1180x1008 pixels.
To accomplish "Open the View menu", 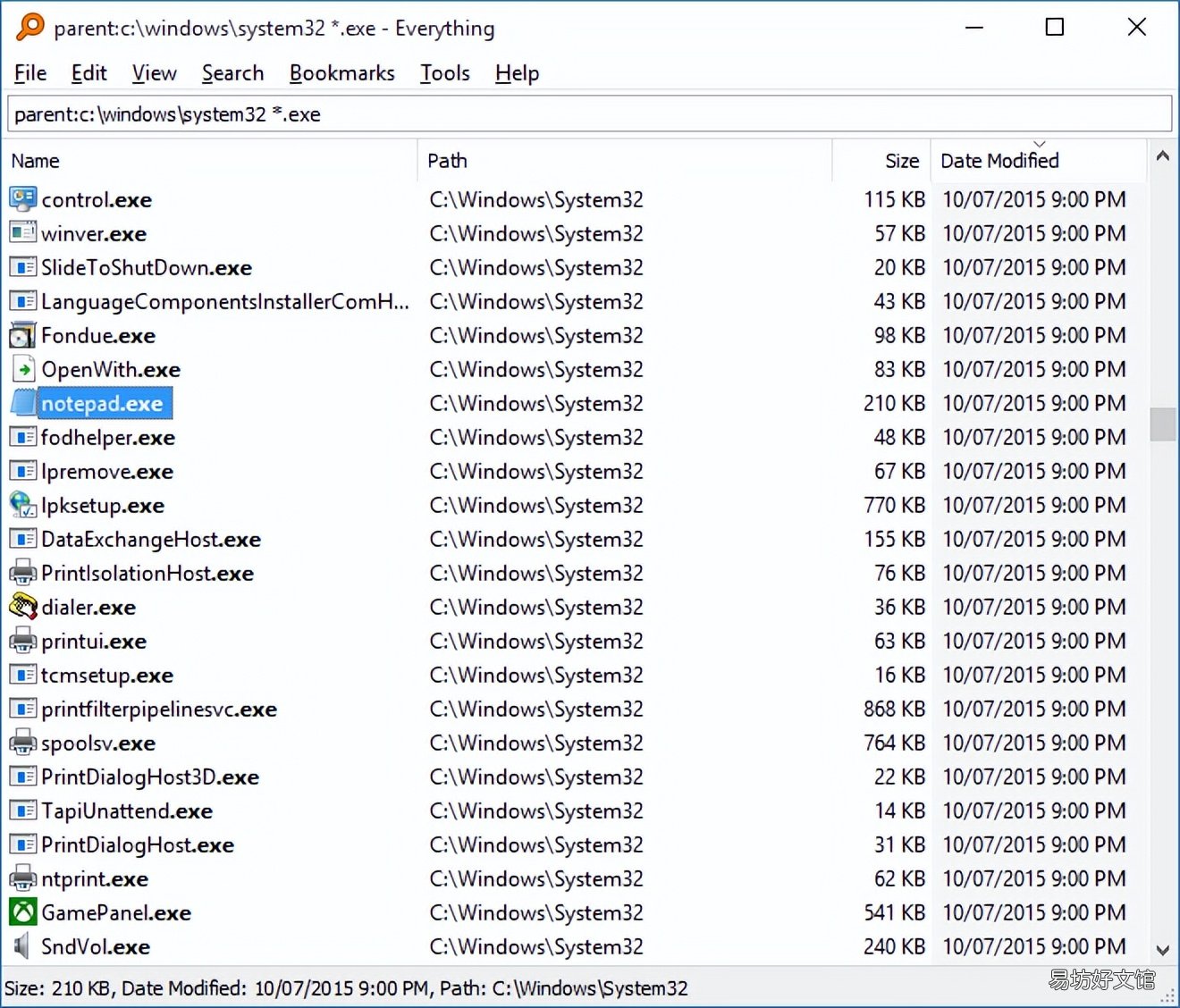I will [x=154, y=73].
